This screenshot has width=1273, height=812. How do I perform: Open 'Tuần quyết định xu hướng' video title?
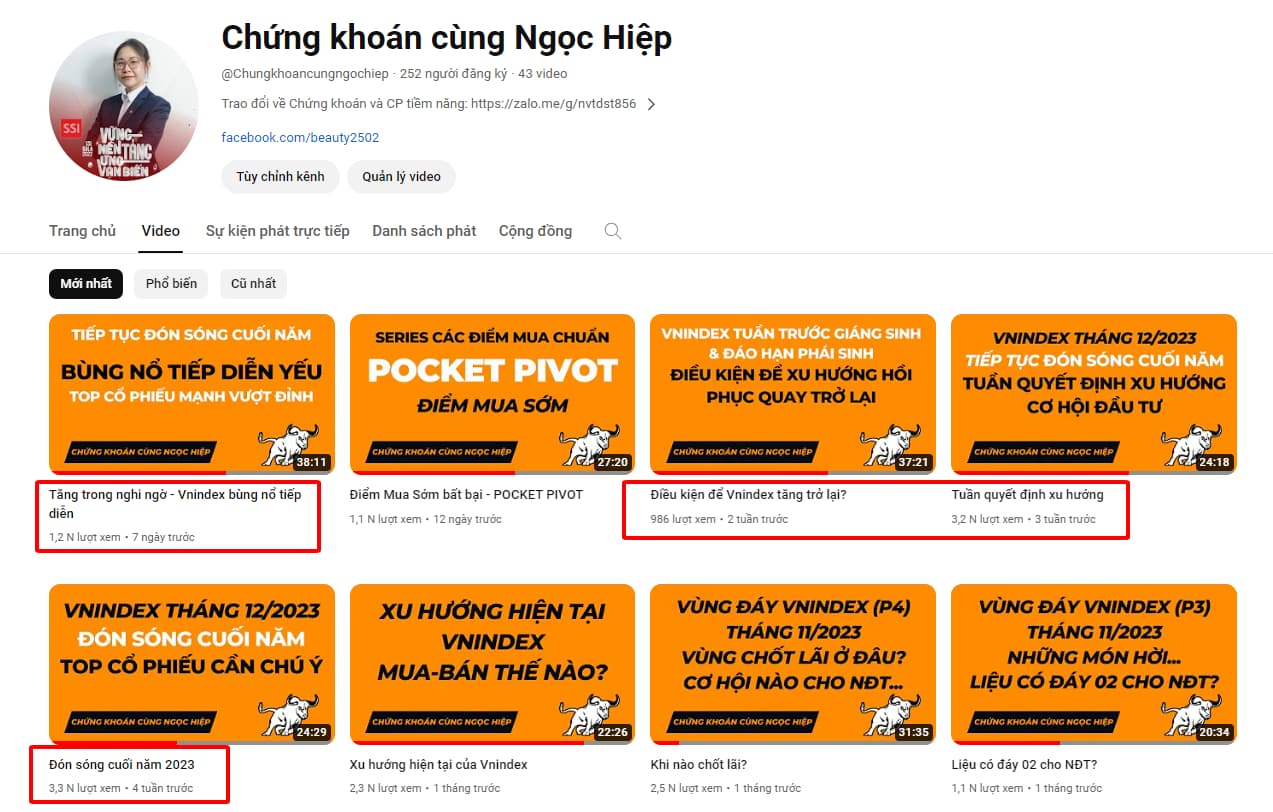coord(1028,494)
